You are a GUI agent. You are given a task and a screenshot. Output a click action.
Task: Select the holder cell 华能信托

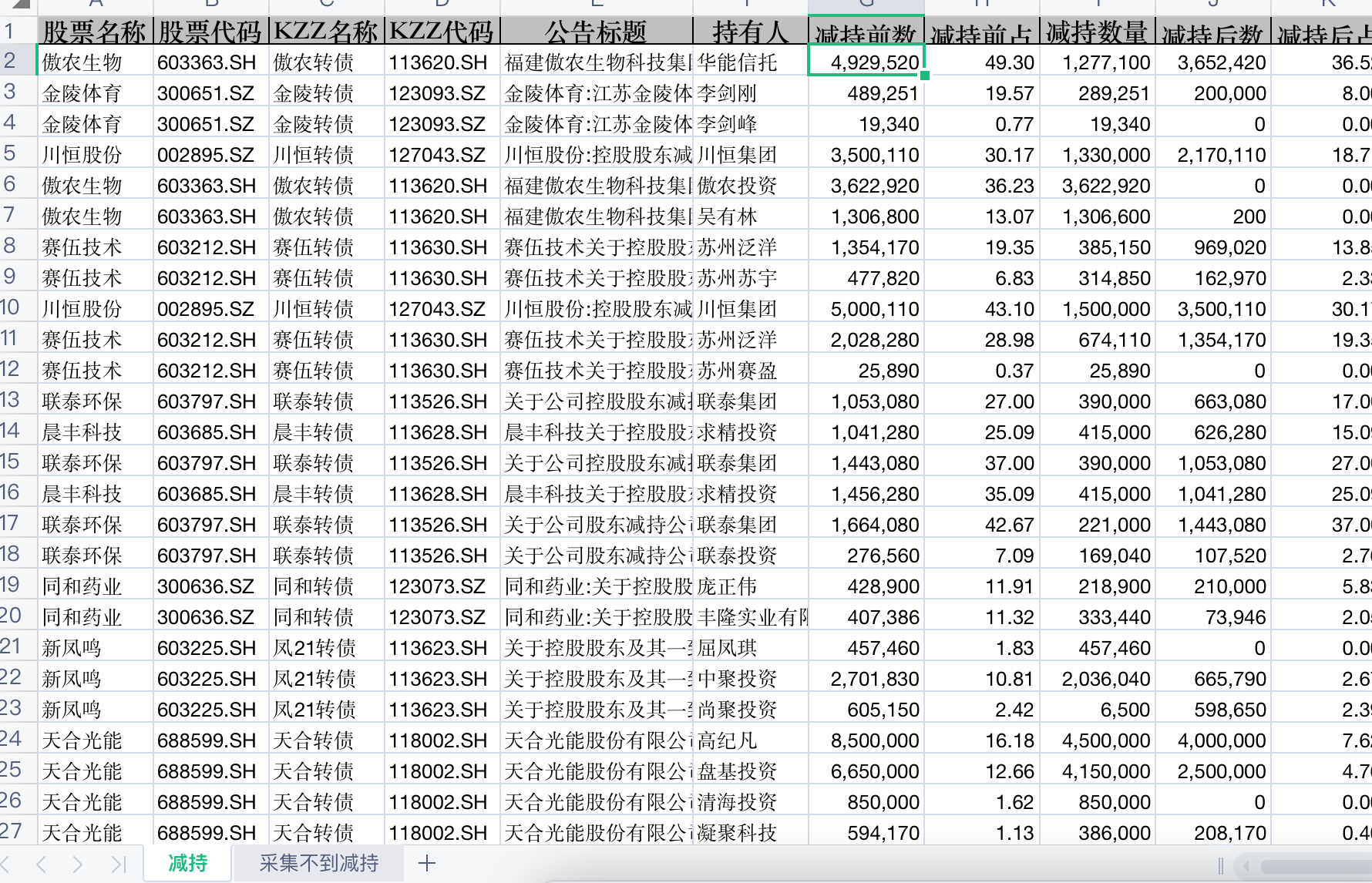click(750, 62)
